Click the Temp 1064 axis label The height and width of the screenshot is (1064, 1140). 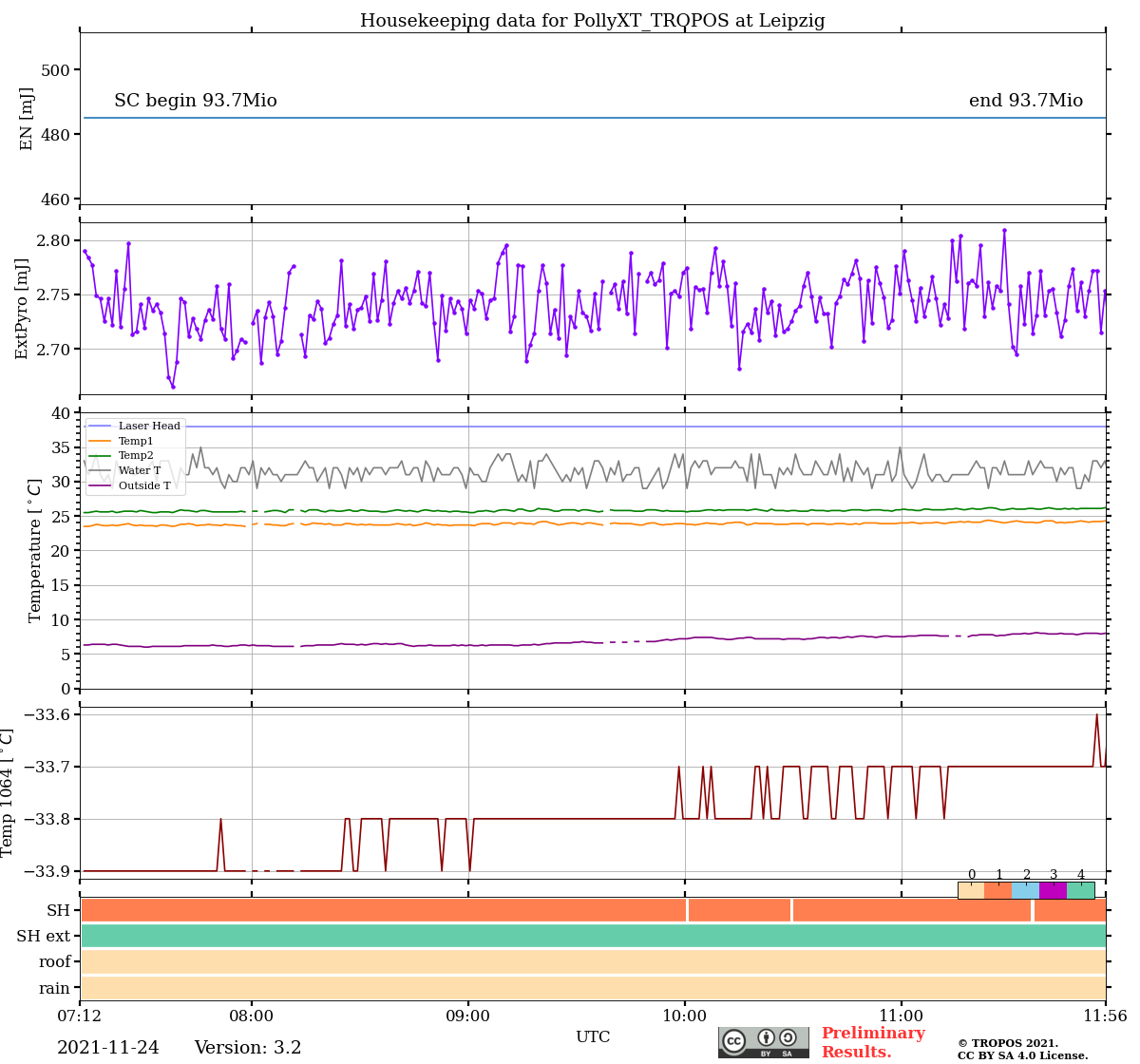[x=8, y=792]
